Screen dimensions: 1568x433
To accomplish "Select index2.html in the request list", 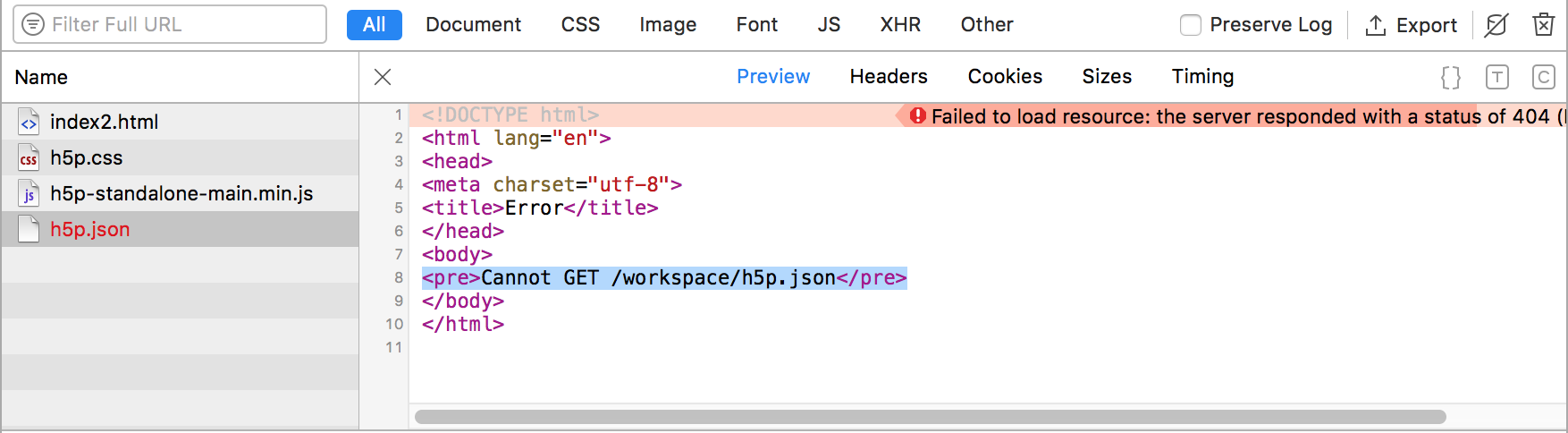I will click(x=104, y=122).
